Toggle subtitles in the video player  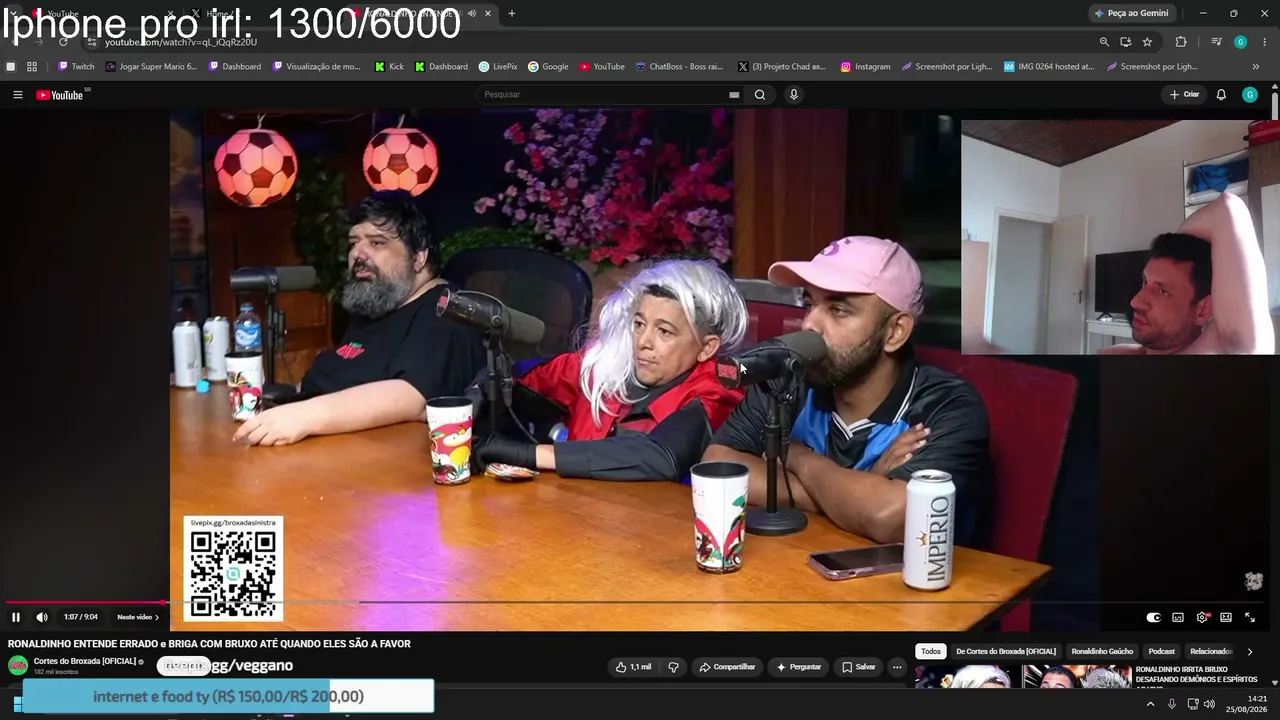(x=1178, y=617)
